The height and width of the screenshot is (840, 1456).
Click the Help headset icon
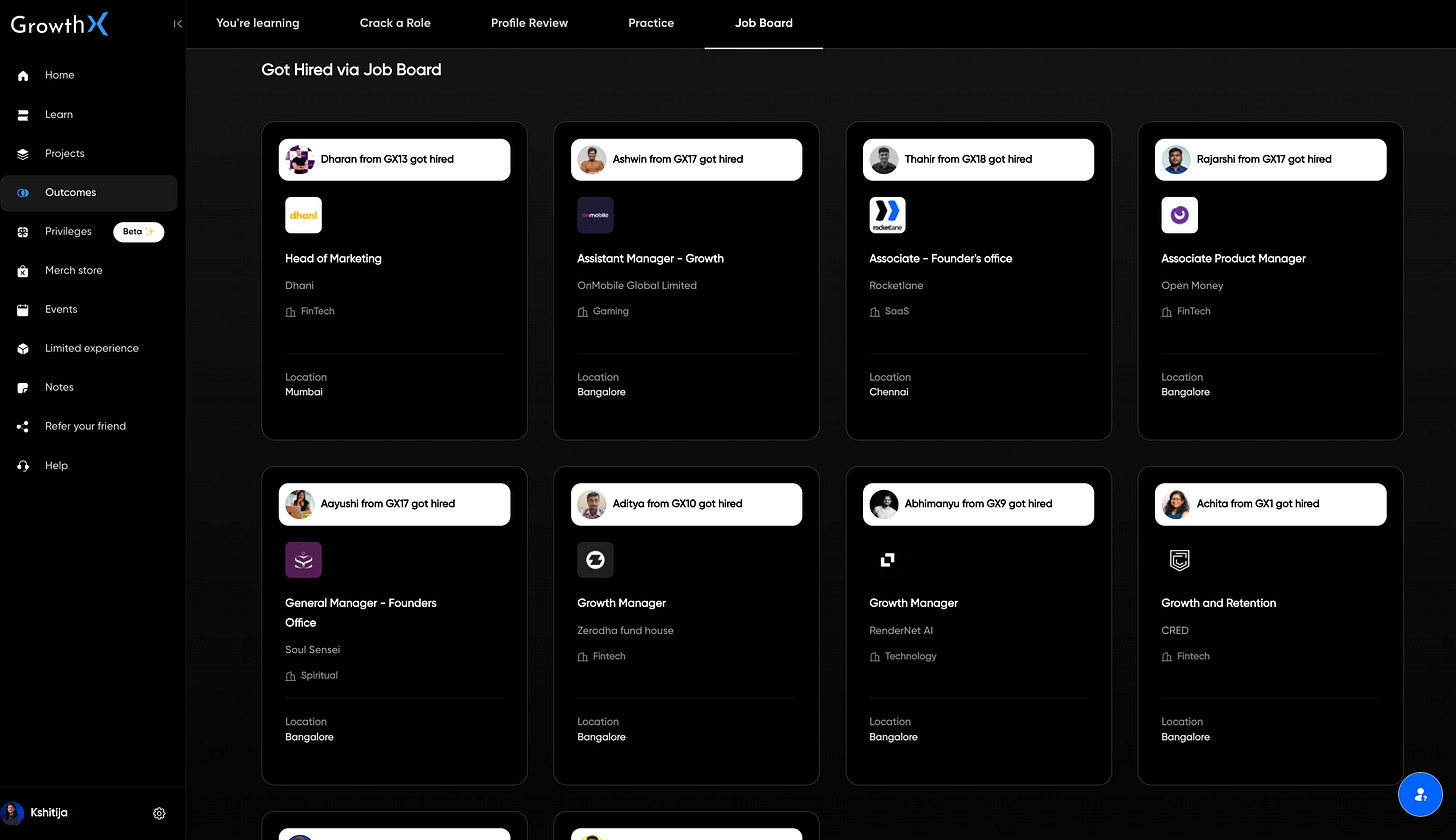pos(23,466)
